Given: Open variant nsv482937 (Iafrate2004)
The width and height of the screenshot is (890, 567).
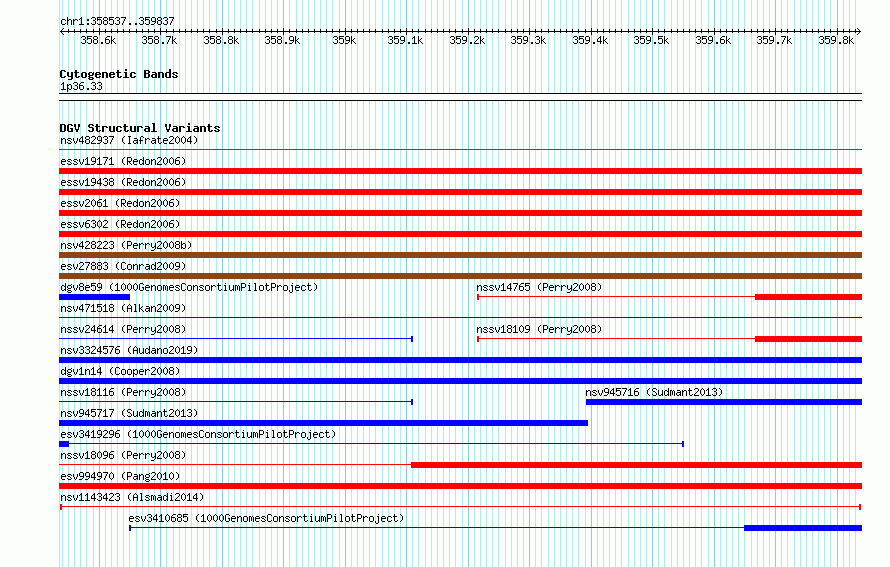Looking at the screenshot, I should pyautogui.click(x=129, y=140).
